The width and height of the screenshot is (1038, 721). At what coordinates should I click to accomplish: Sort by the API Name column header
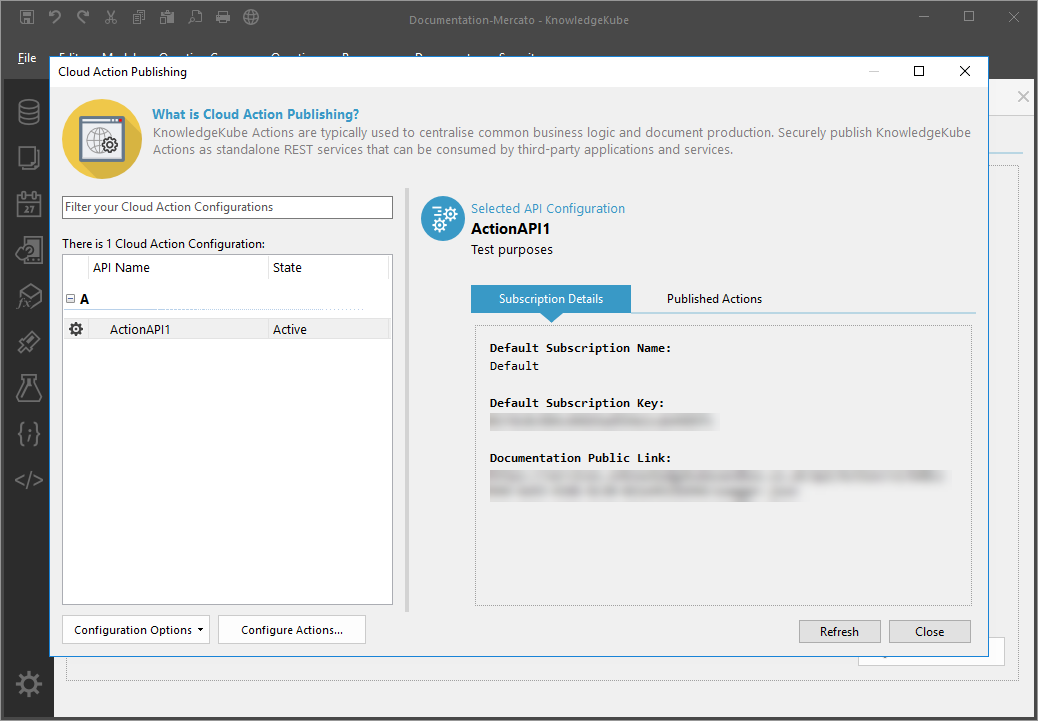(x=179, y=267)
